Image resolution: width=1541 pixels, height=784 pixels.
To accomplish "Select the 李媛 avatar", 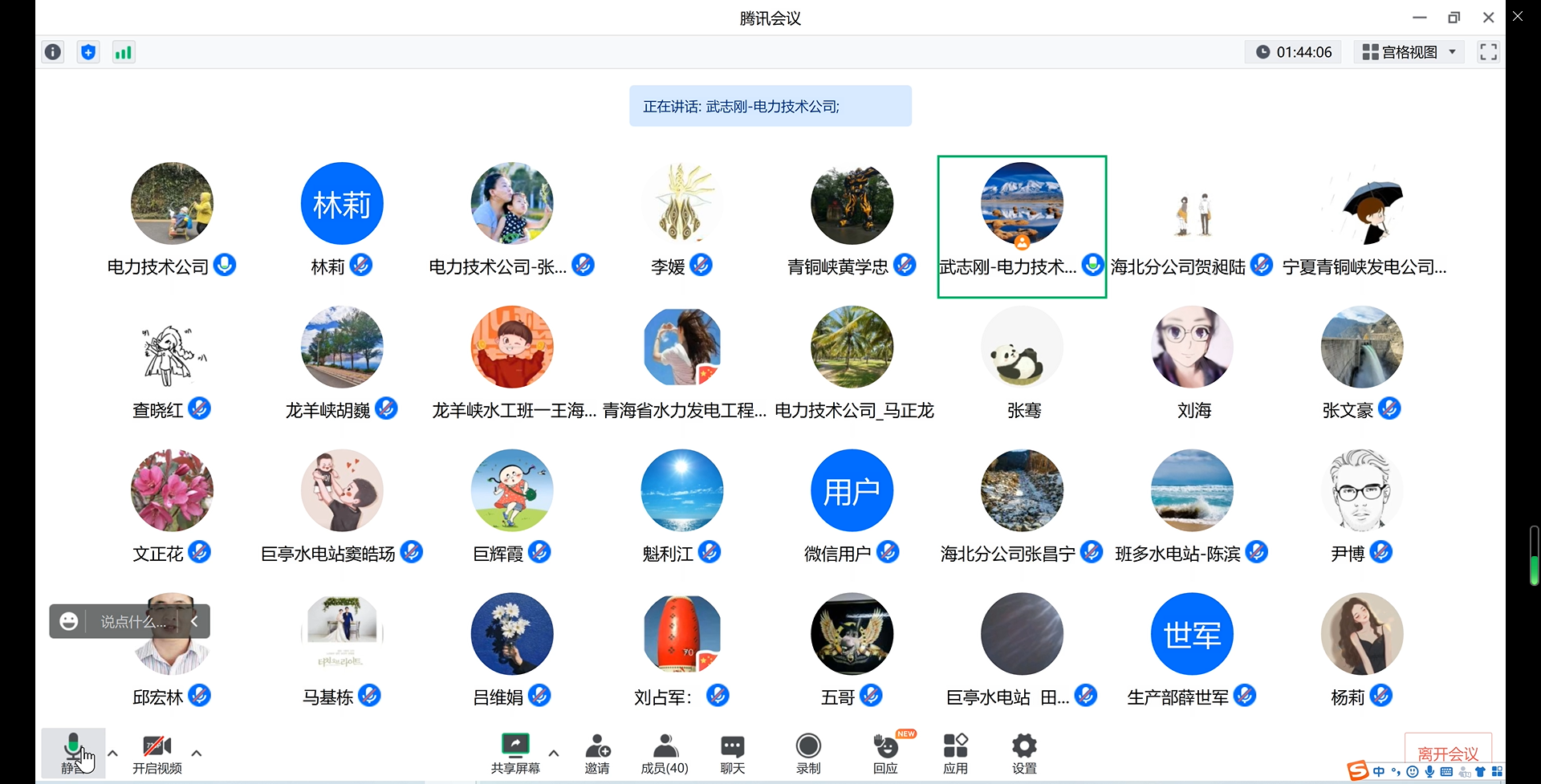I will [681, 204].
